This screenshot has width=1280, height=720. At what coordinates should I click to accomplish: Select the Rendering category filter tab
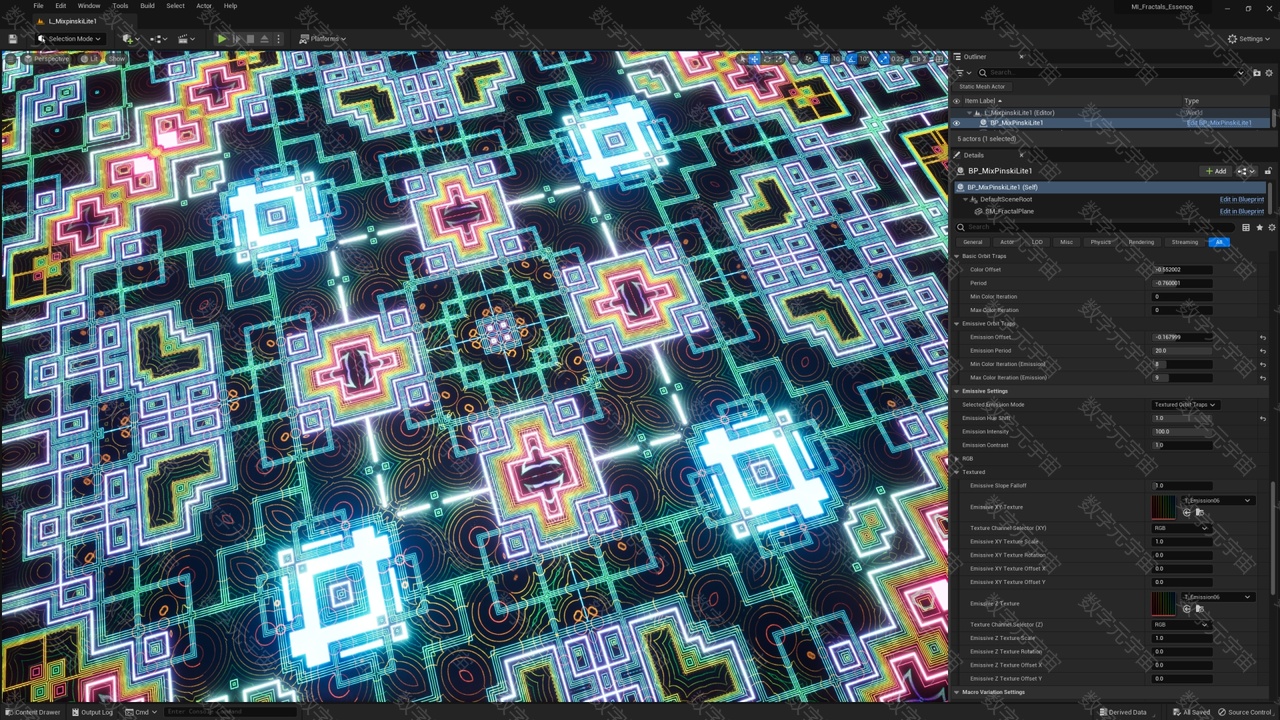[1141, 242]
